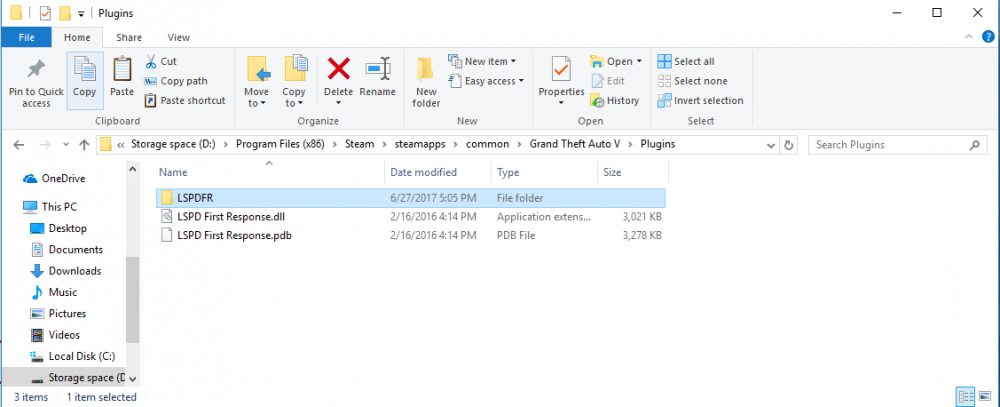Click Pin to Quick access icon

pyautogui.click(x=36, y=69)
